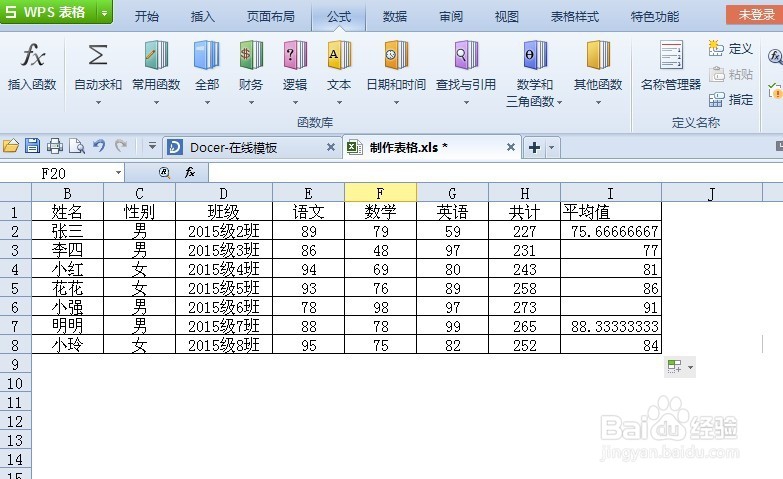The height and width of the screenshot is (479, 783).
Task: Select the 平均值 header cell
Action: click(611, 212)
